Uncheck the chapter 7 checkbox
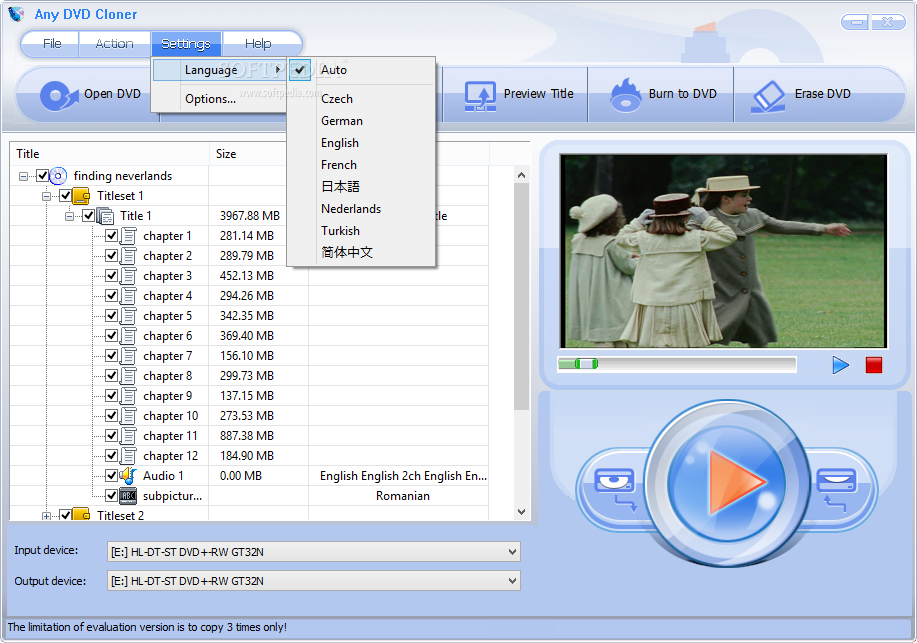The image size is (917, 643). click(x=111, y=356)
